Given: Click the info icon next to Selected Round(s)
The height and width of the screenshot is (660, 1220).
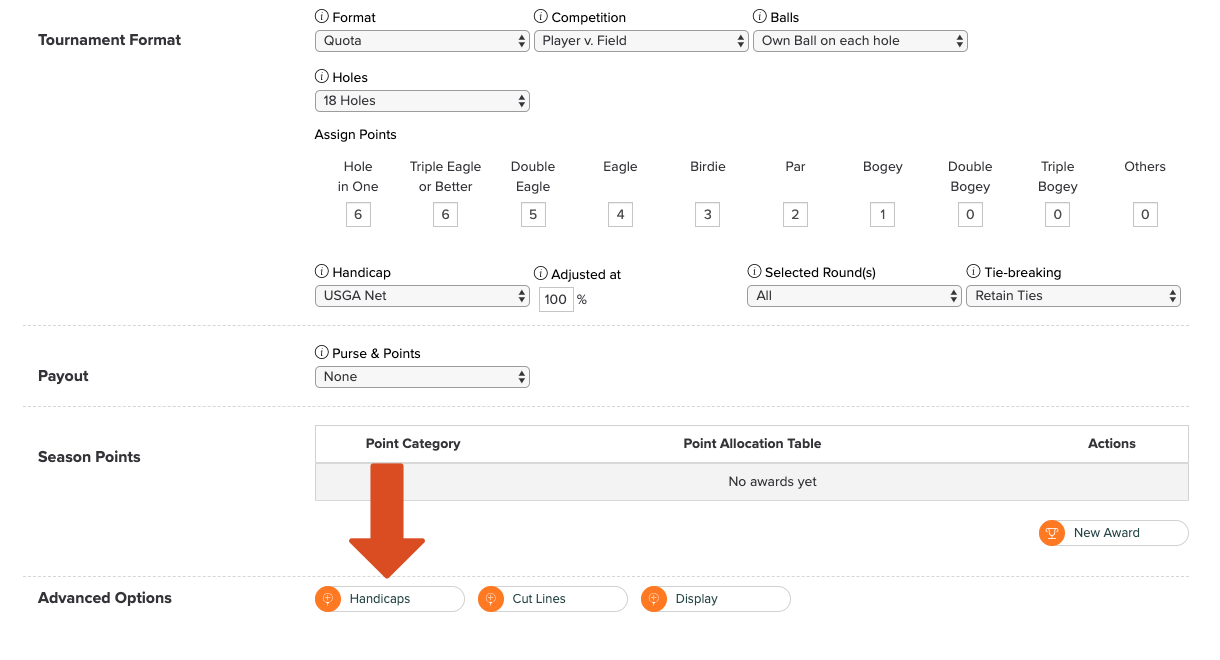Looking at the screenshot, I should coord(754,272).
